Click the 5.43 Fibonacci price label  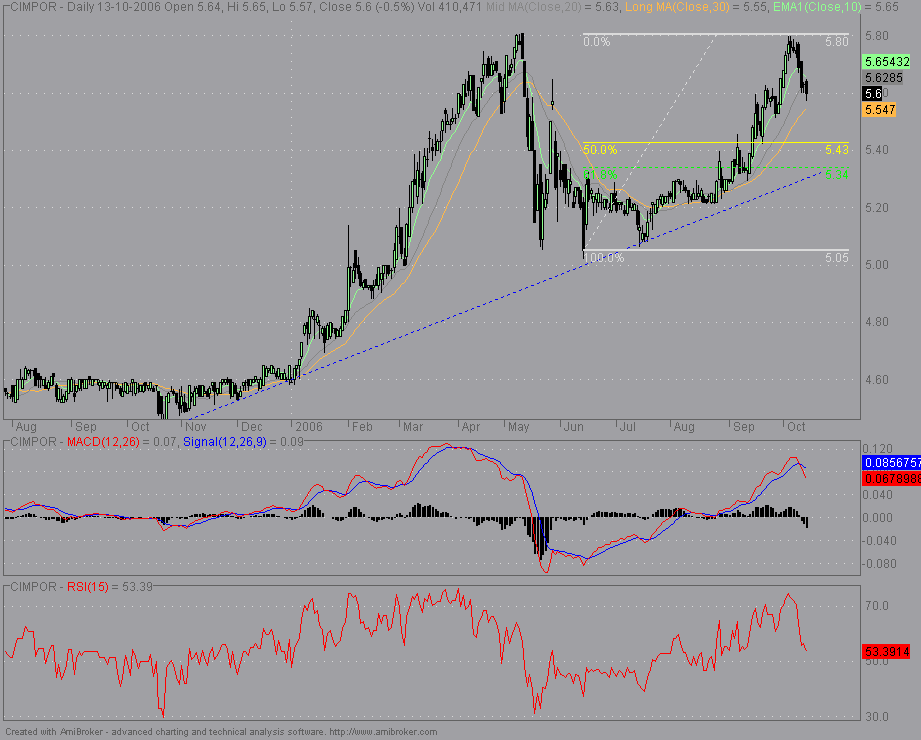coord(836,150)
